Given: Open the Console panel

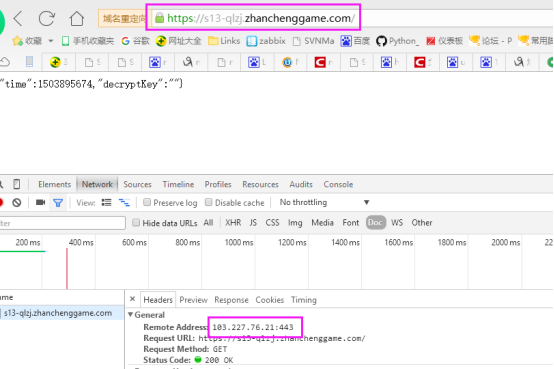Looking at the screenshot, I should click(338, 184).
